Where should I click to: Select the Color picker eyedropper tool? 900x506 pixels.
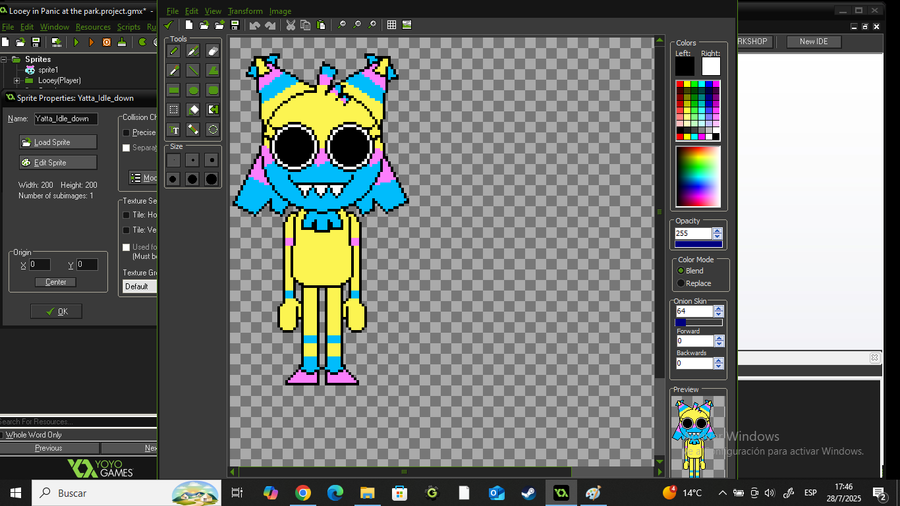pyautogui.click(x=174, y=71)
